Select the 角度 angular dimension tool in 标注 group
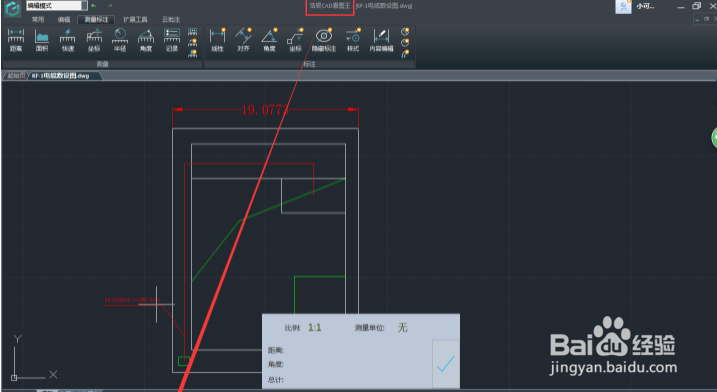 coord(269,40)
